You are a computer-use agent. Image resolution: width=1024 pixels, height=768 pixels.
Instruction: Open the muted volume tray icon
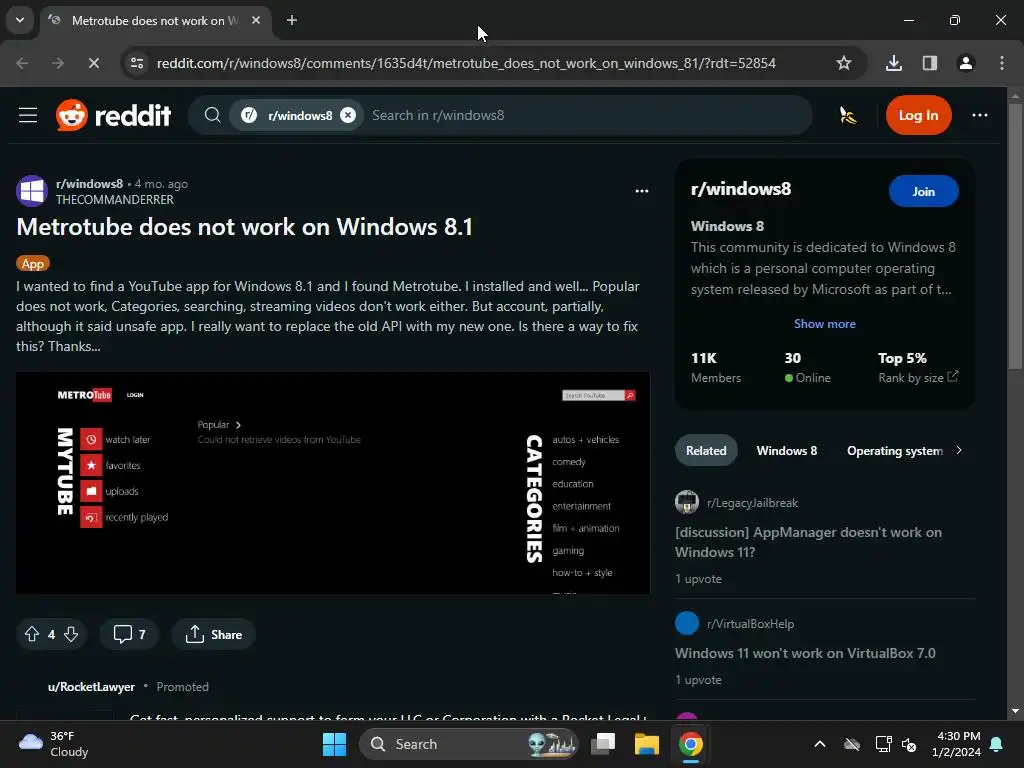click(x=908, y=744)
